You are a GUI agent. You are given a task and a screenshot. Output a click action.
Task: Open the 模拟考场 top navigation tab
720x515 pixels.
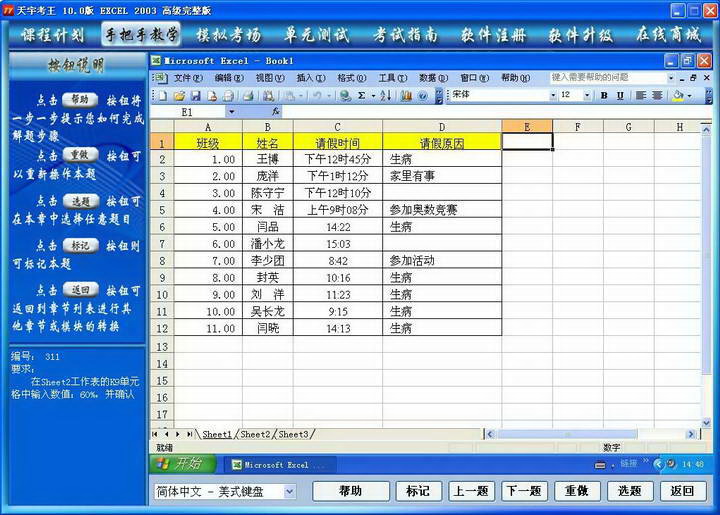[228, 35]
